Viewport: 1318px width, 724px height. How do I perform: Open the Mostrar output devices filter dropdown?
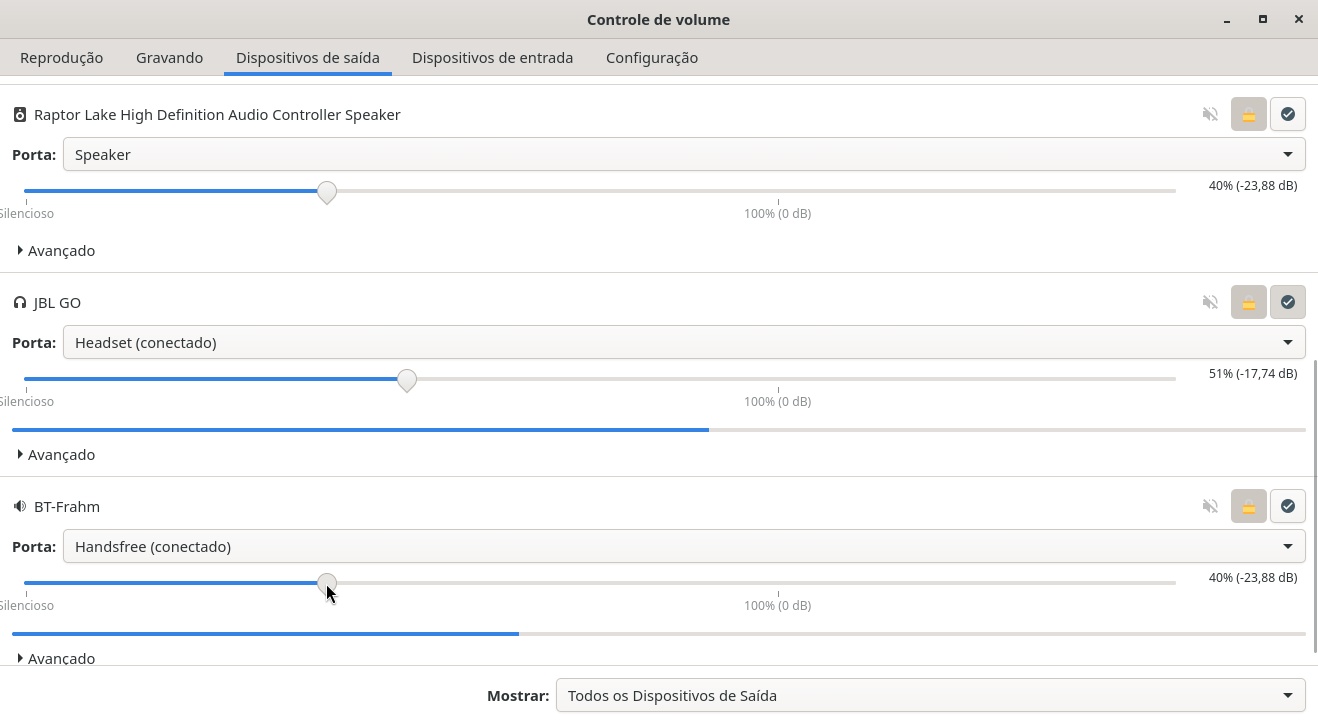(x=929, y=696)
